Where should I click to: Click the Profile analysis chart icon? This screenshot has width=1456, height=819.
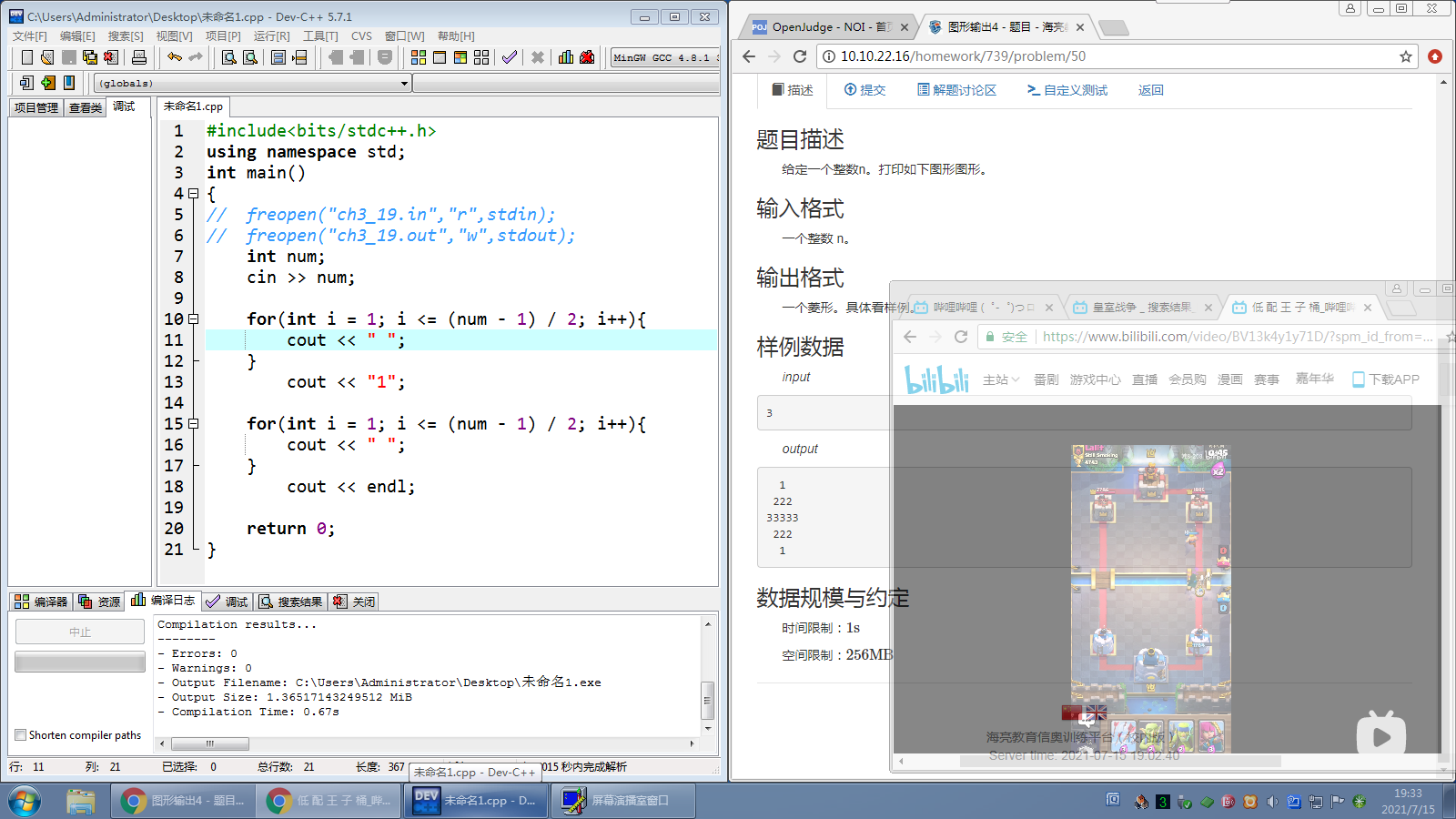[566, 57]
